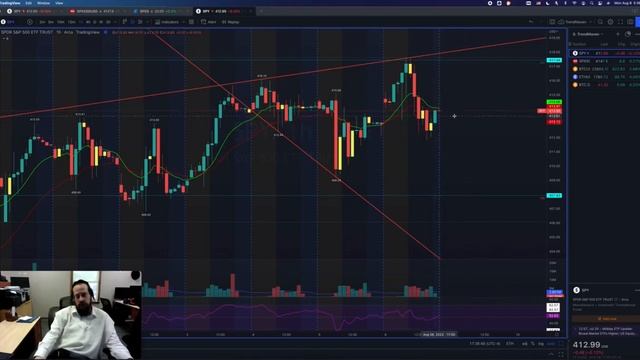Take a chart snapshot icon
This screenshot has width=640, height=360.
pos(630,22)
